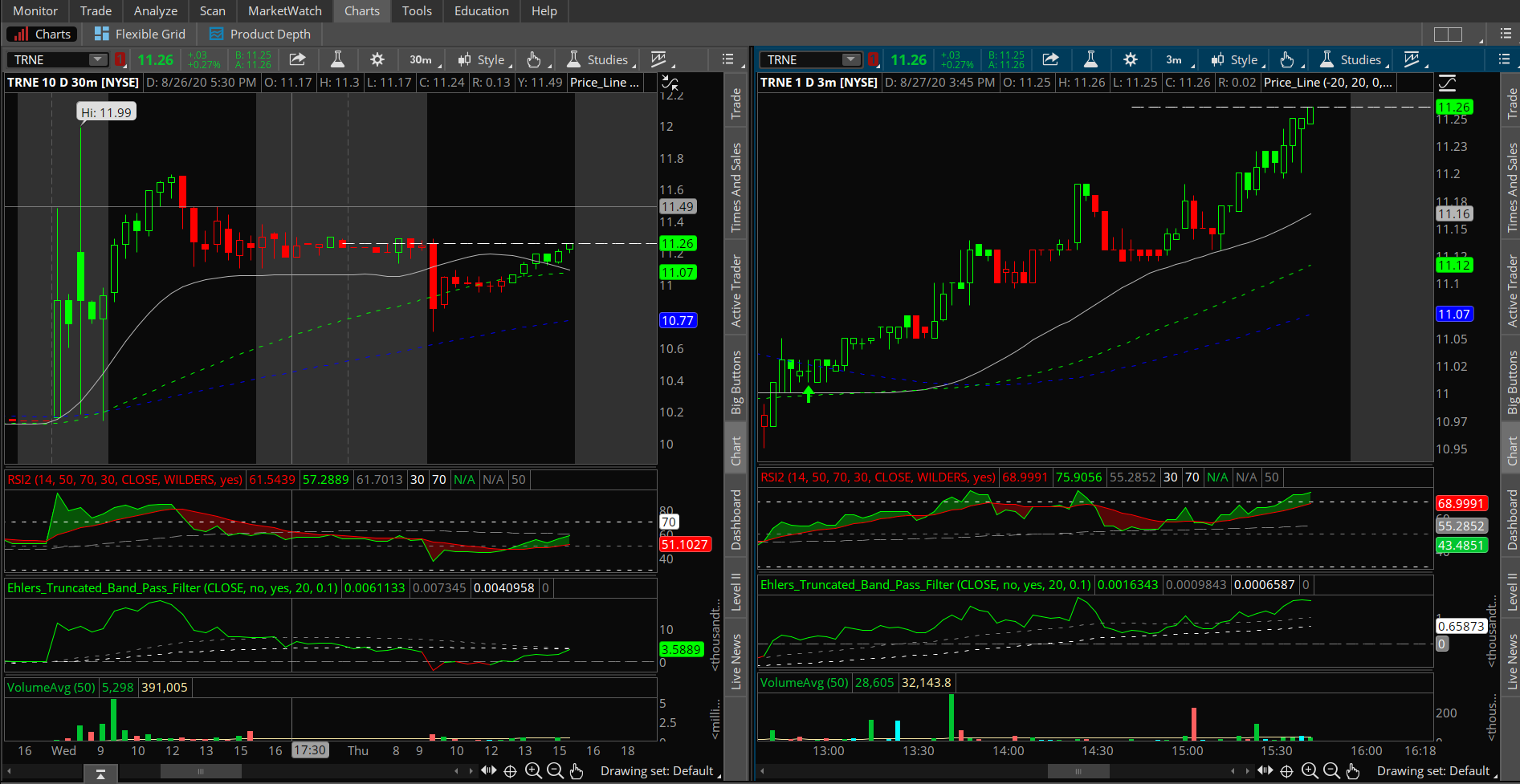Open chart settings gear on left chart
The width and height of the screenshot is (1520, 784).
(x=377, y=59)
